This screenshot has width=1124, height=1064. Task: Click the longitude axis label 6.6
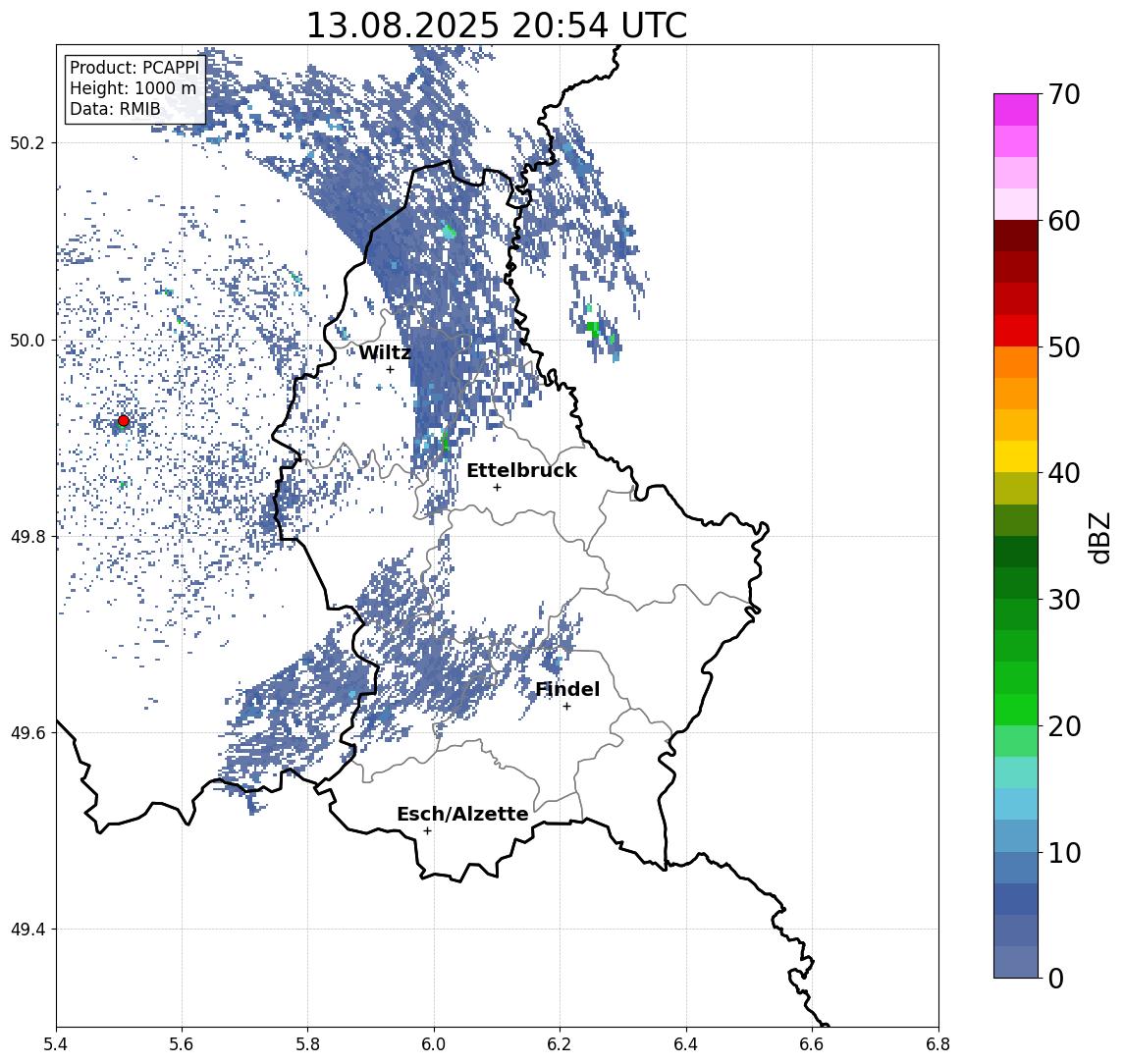click(x=812, y=1044)
